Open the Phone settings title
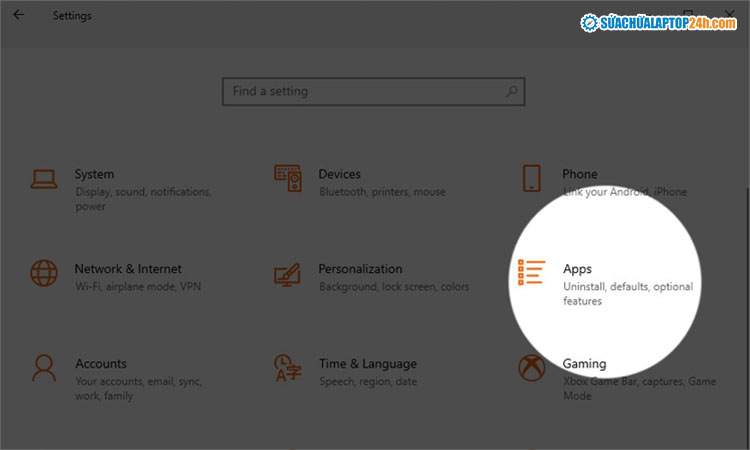Image resolution: width=750 pixels, height=450 pixels. tap(580, 174)
